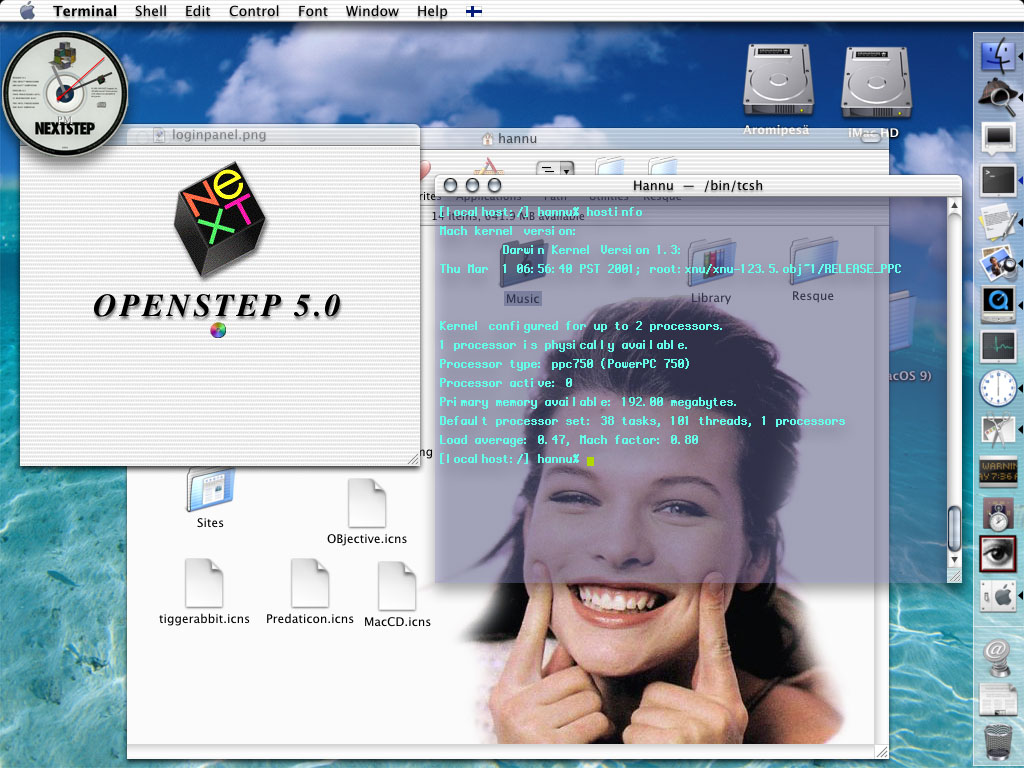Open the Font menu
1024x768 pixels.
pyautogui.click(x=313, y=11)
